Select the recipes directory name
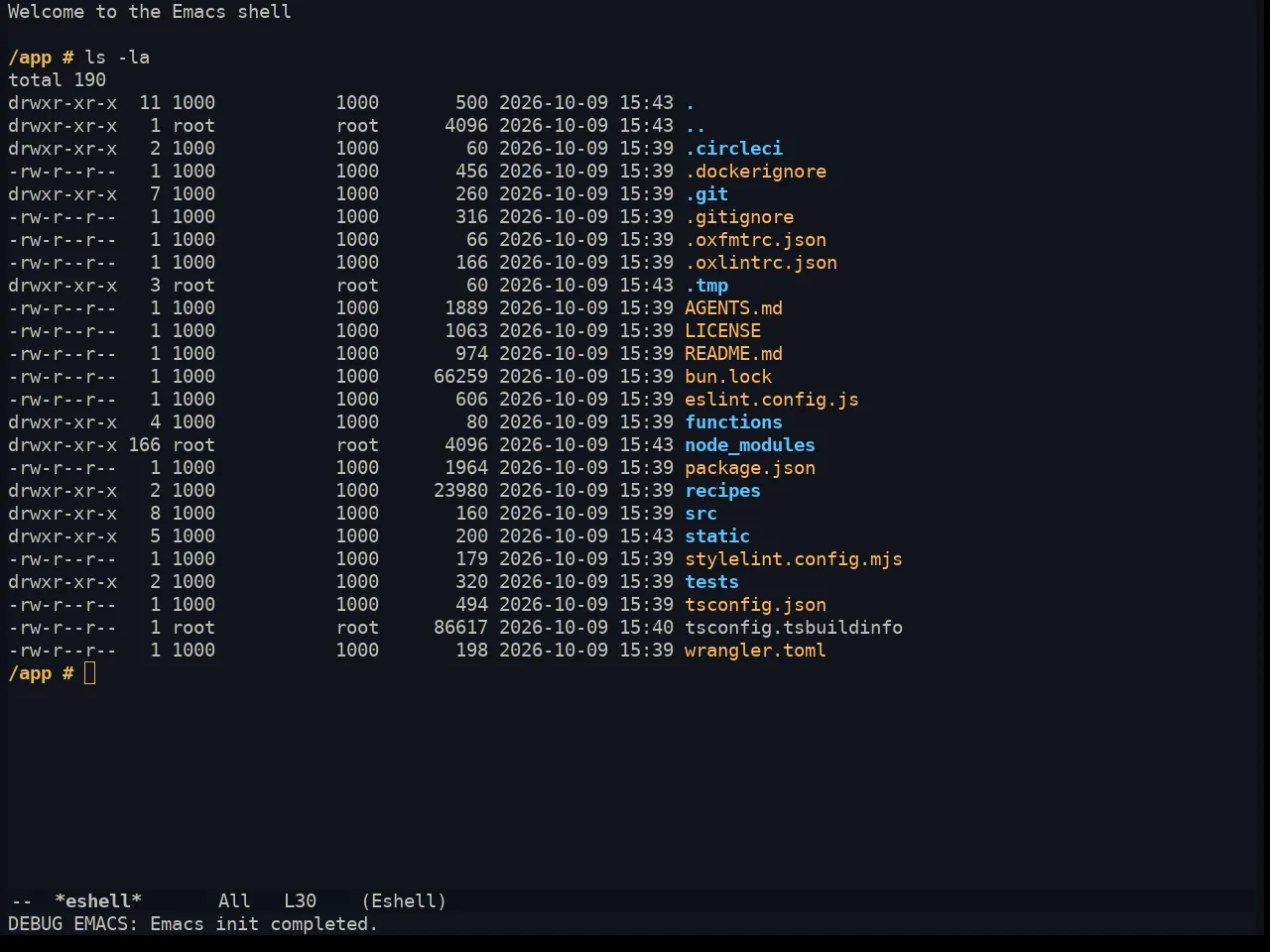The height and width of the screenshot is (952, 1270). (722, 491)
